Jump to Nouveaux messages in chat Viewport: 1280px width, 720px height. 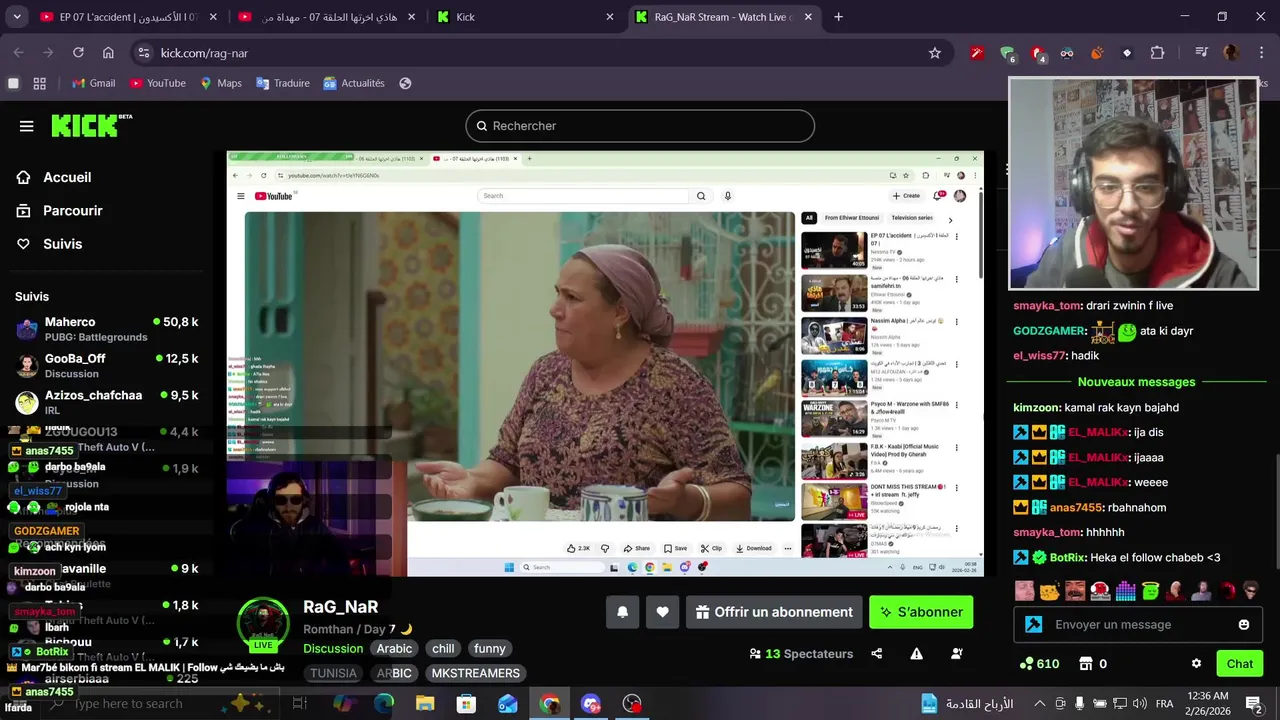[x=1136, y=382]
